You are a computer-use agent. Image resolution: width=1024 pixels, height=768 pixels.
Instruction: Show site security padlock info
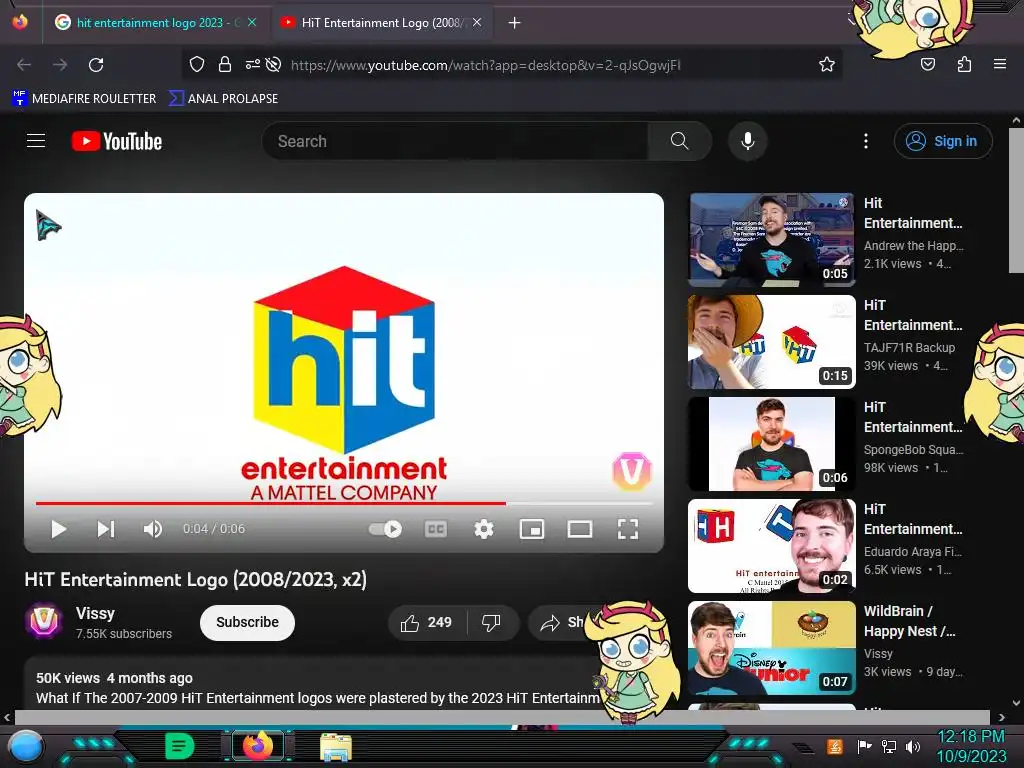point(225,65)
